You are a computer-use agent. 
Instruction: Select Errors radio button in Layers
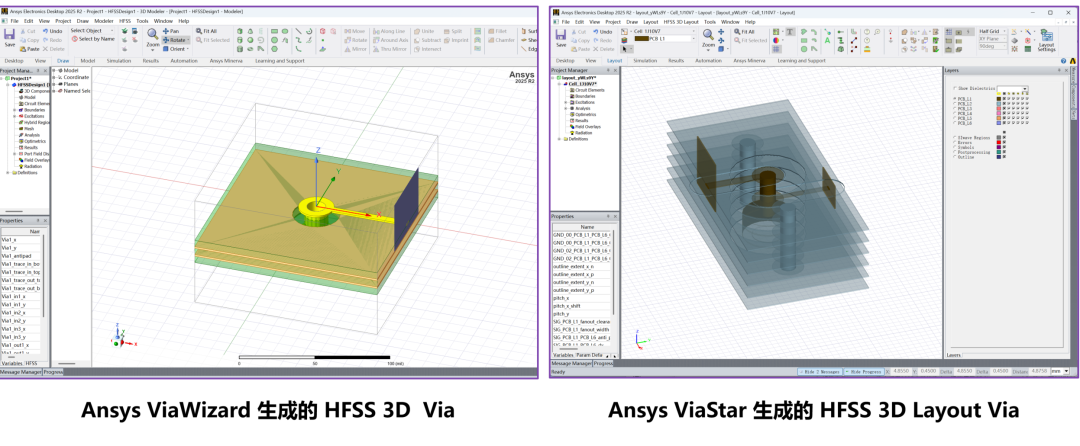(x=955, y=142)
